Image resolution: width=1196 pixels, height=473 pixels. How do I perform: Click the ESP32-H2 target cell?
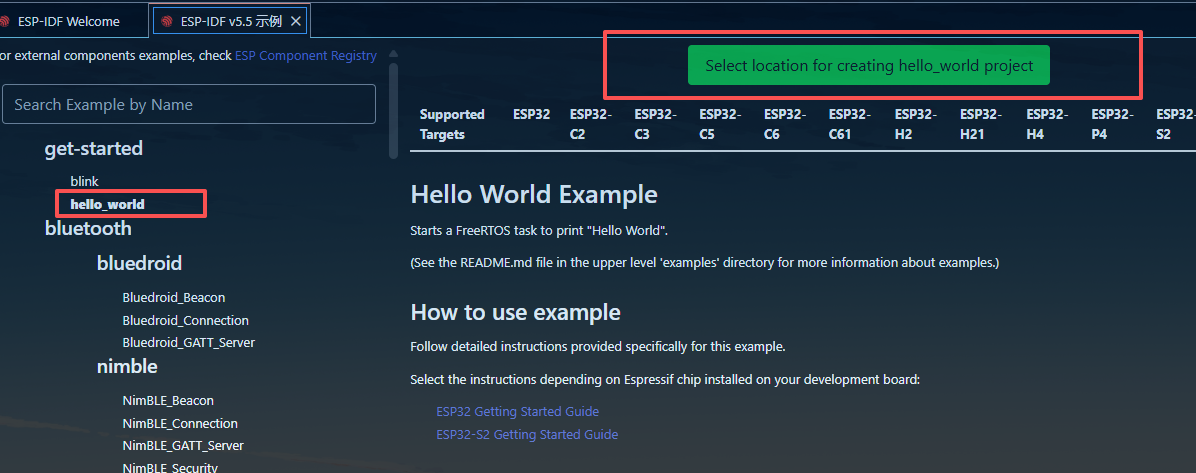point(915,124)
